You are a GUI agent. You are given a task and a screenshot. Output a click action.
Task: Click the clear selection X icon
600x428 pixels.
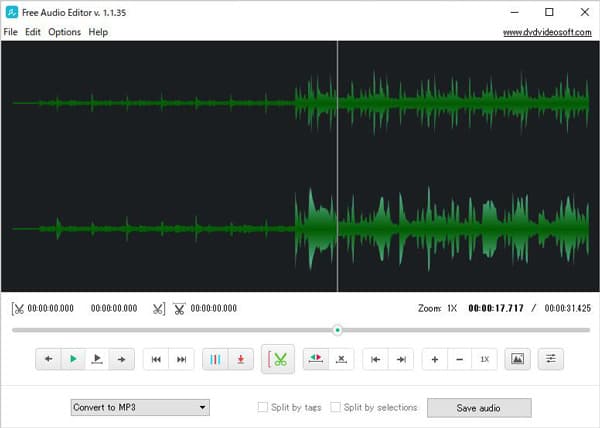click(341, 359)
